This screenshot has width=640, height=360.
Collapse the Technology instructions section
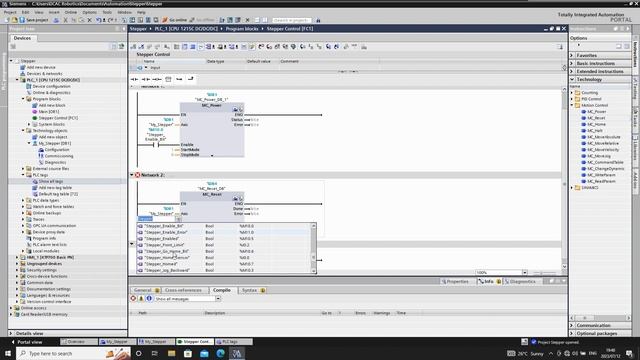coord(572,79)
